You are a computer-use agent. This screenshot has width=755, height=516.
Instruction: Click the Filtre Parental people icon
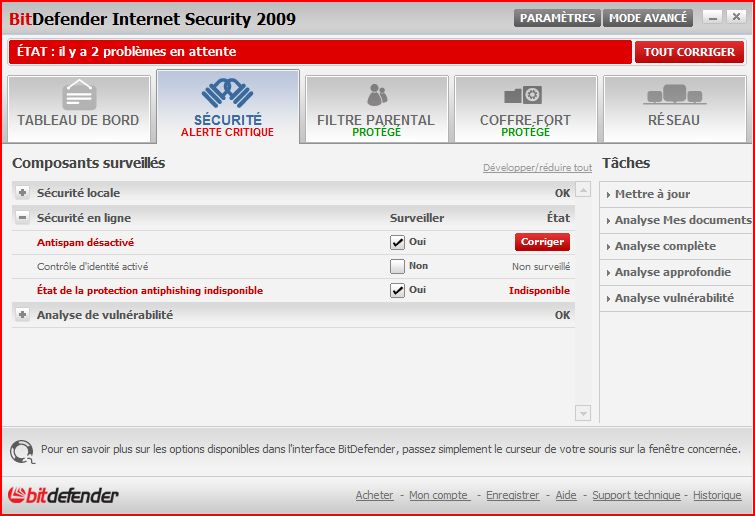pyautogui.click(x=377, y=95)
